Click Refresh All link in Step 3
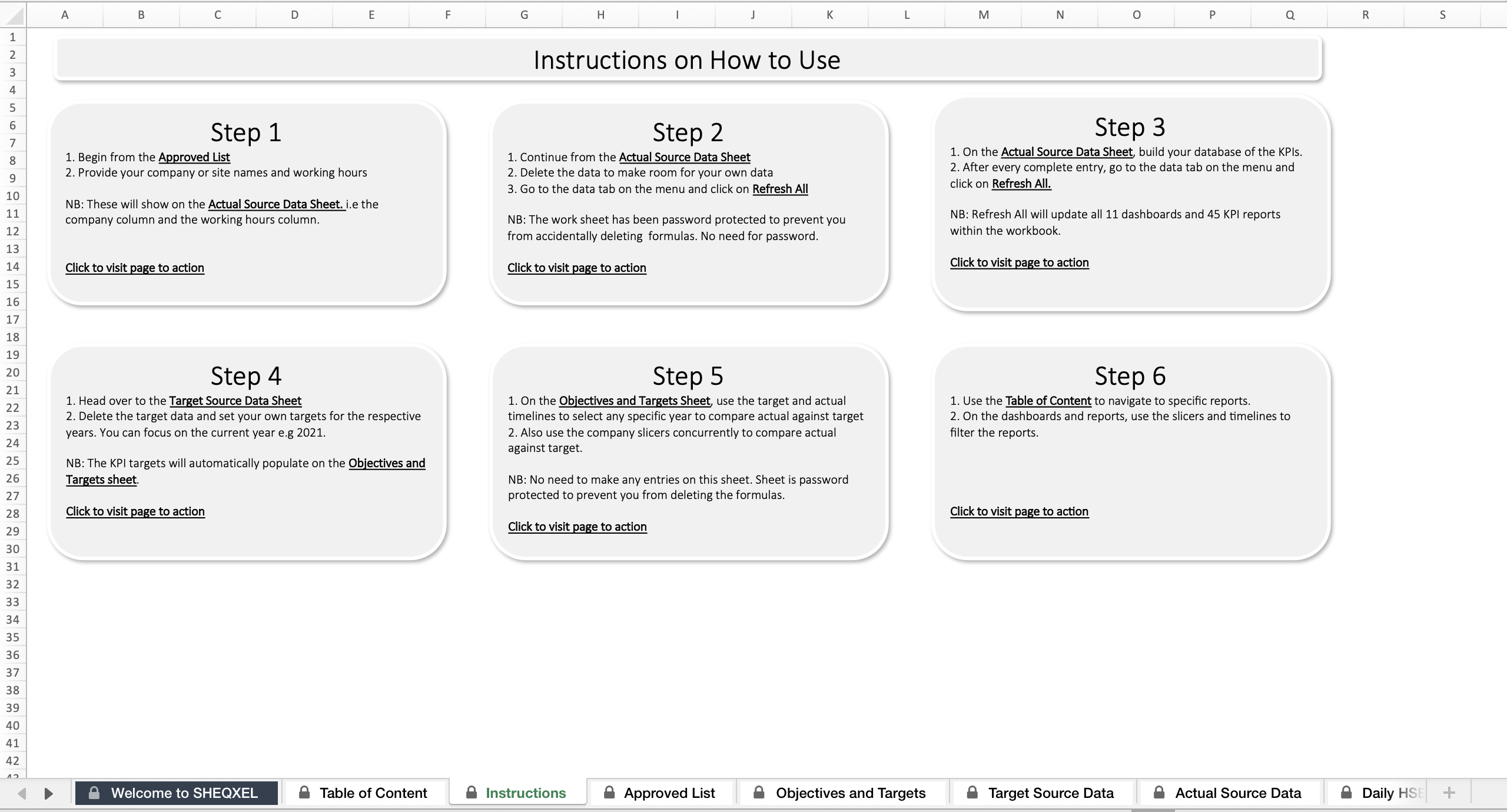 [1021, 184]
